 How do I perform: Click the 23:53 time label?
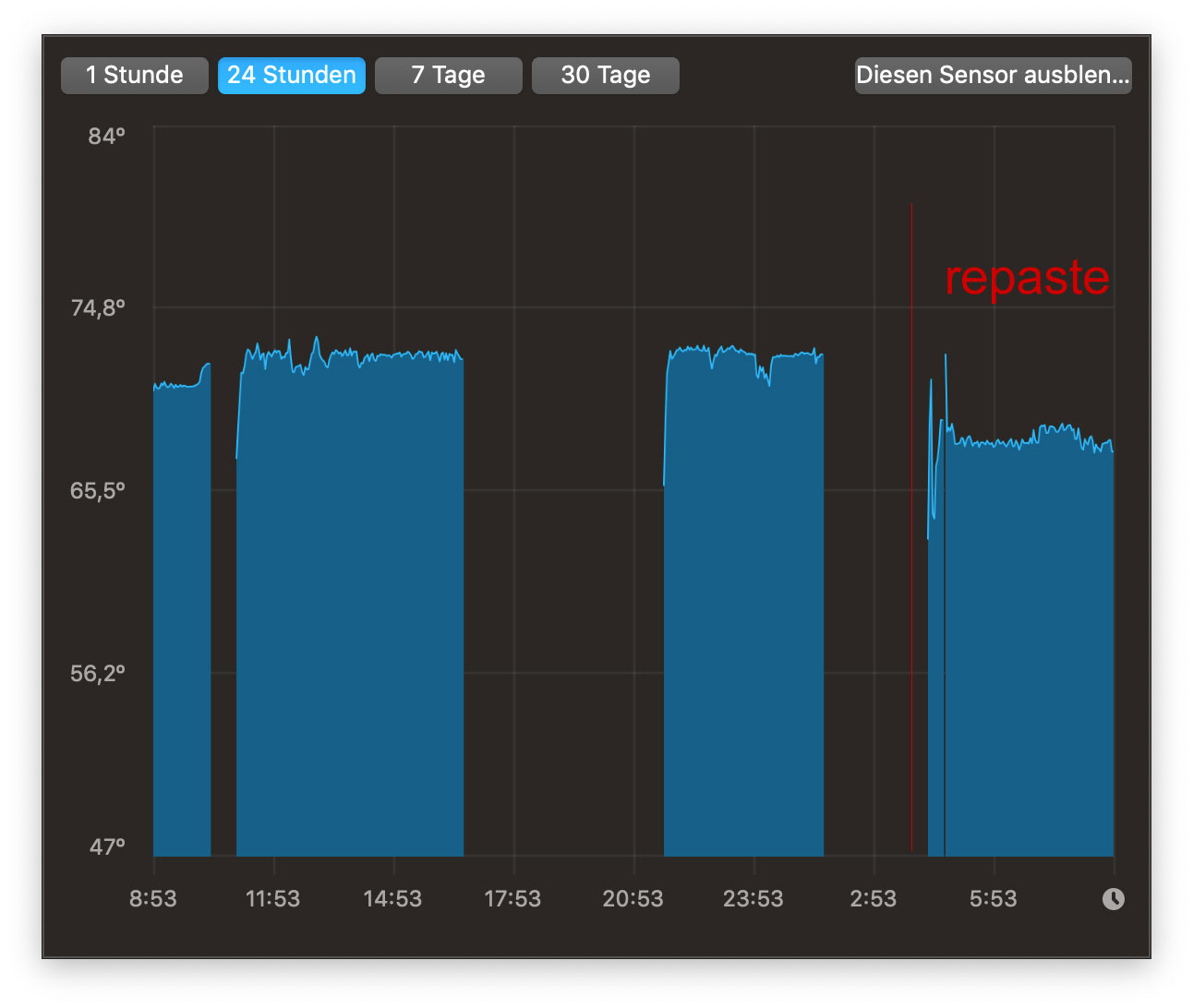(x=753, y=899)
